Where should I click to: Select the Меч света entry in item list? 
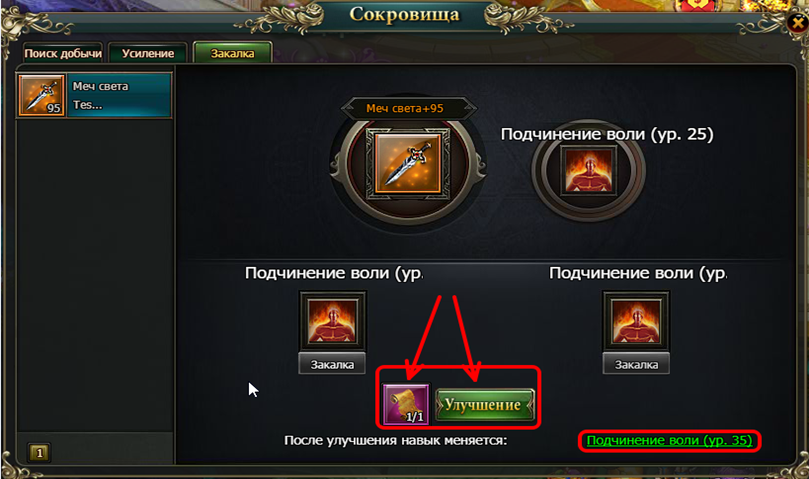click(x=94, y=95)
